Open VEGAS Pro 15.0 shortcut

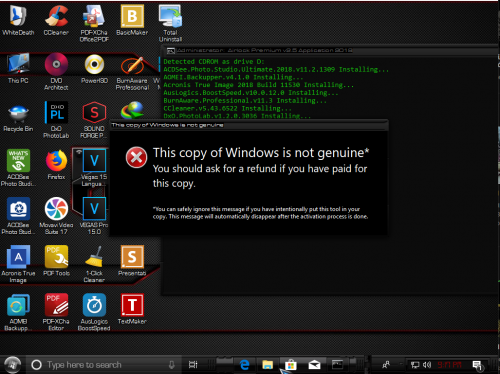coord(94,216)
